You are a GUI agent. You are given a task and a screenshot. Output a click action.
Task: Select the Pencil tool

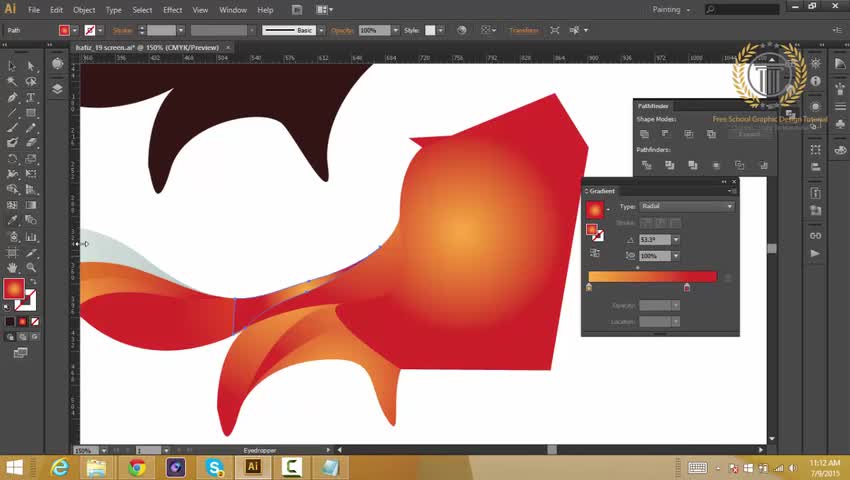point(31,128)
